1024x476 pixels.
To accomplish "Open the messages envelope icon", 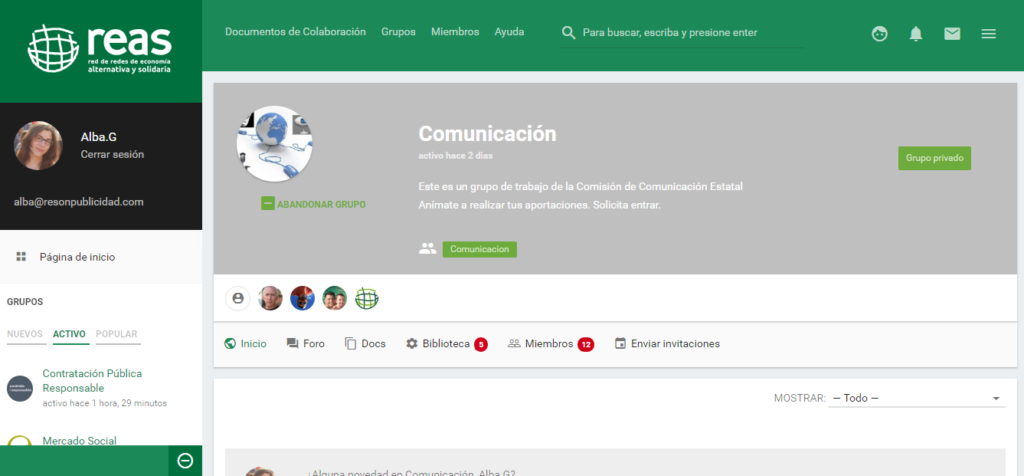I will coord(952,34).
